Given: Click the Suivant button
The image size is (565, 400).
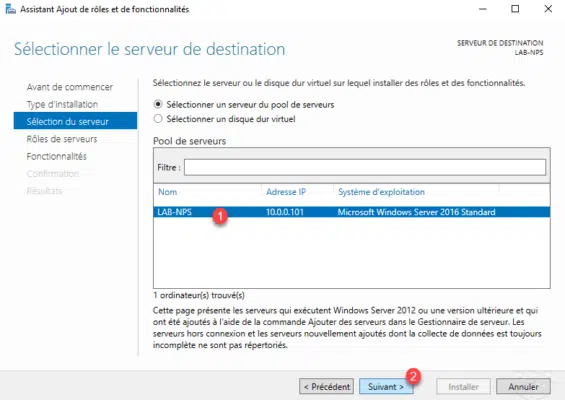Looking at the screenshot, I should pos(386,387).
